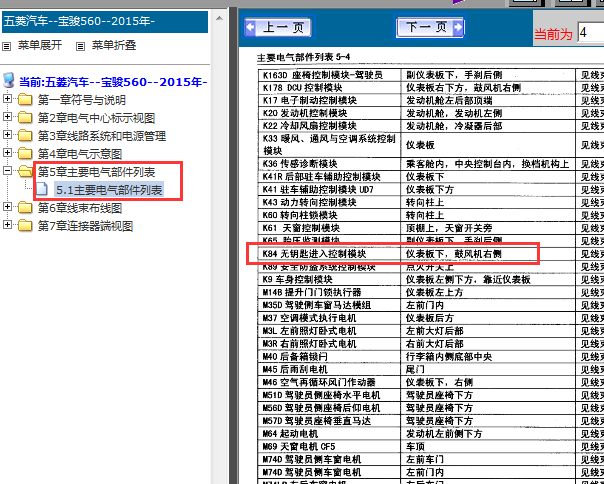This screenshot has height=484, width=604.
Task: Expand the 第一章符号与说明 tree node
Action: tap(7, 99)
